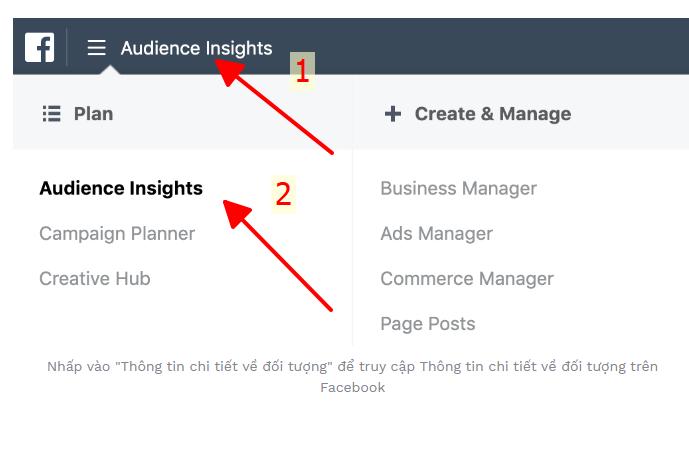
Task: Open Business Manager
Action: coord(458,189)
